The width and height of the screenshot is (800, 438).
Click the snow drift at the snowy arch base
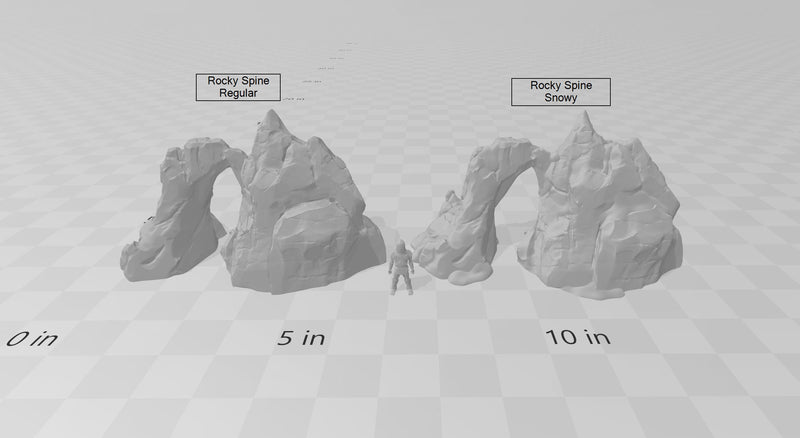[468, 273]
